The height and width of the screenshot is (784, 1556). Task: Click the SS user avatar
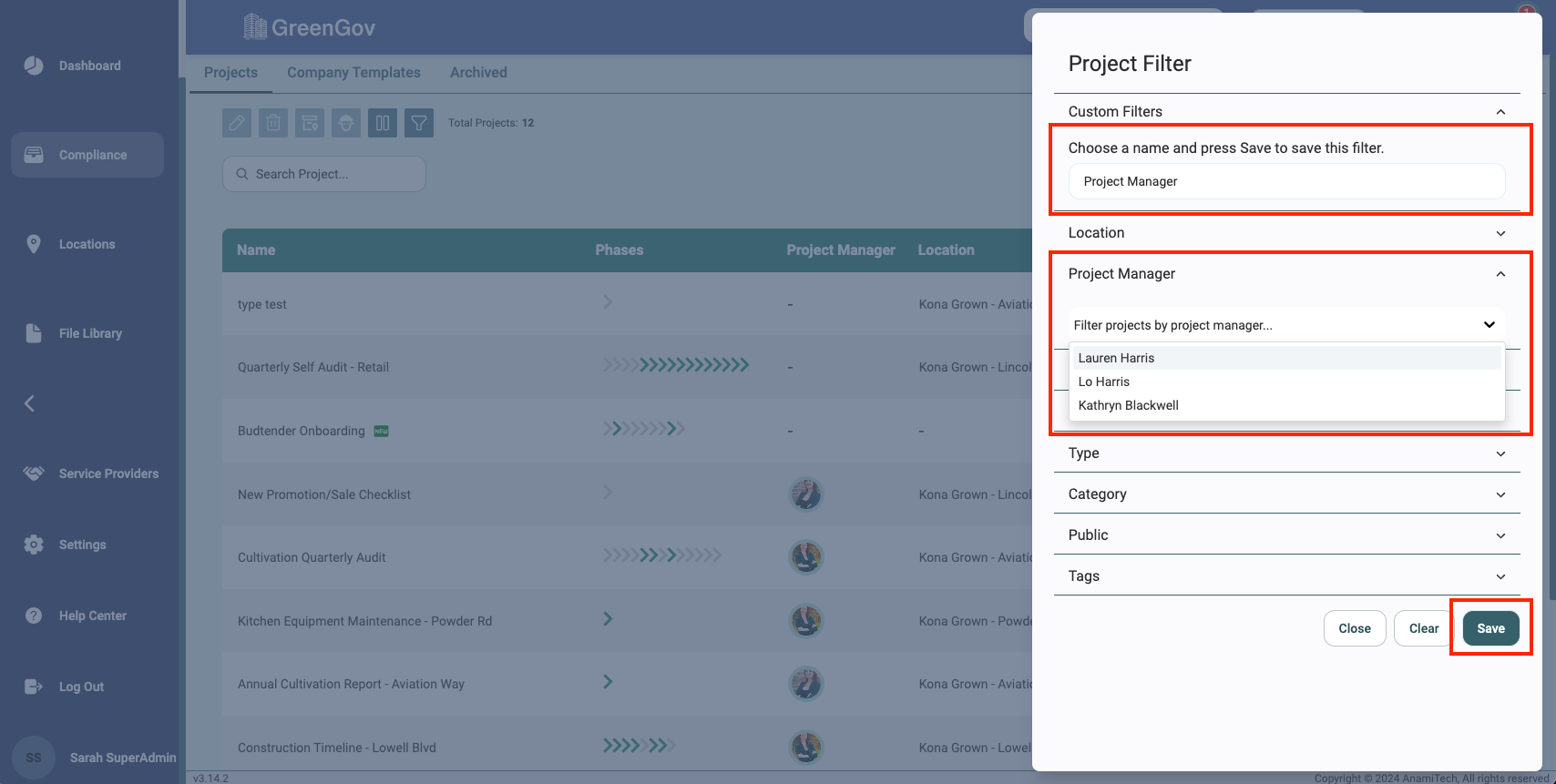[x=34, y=758]
